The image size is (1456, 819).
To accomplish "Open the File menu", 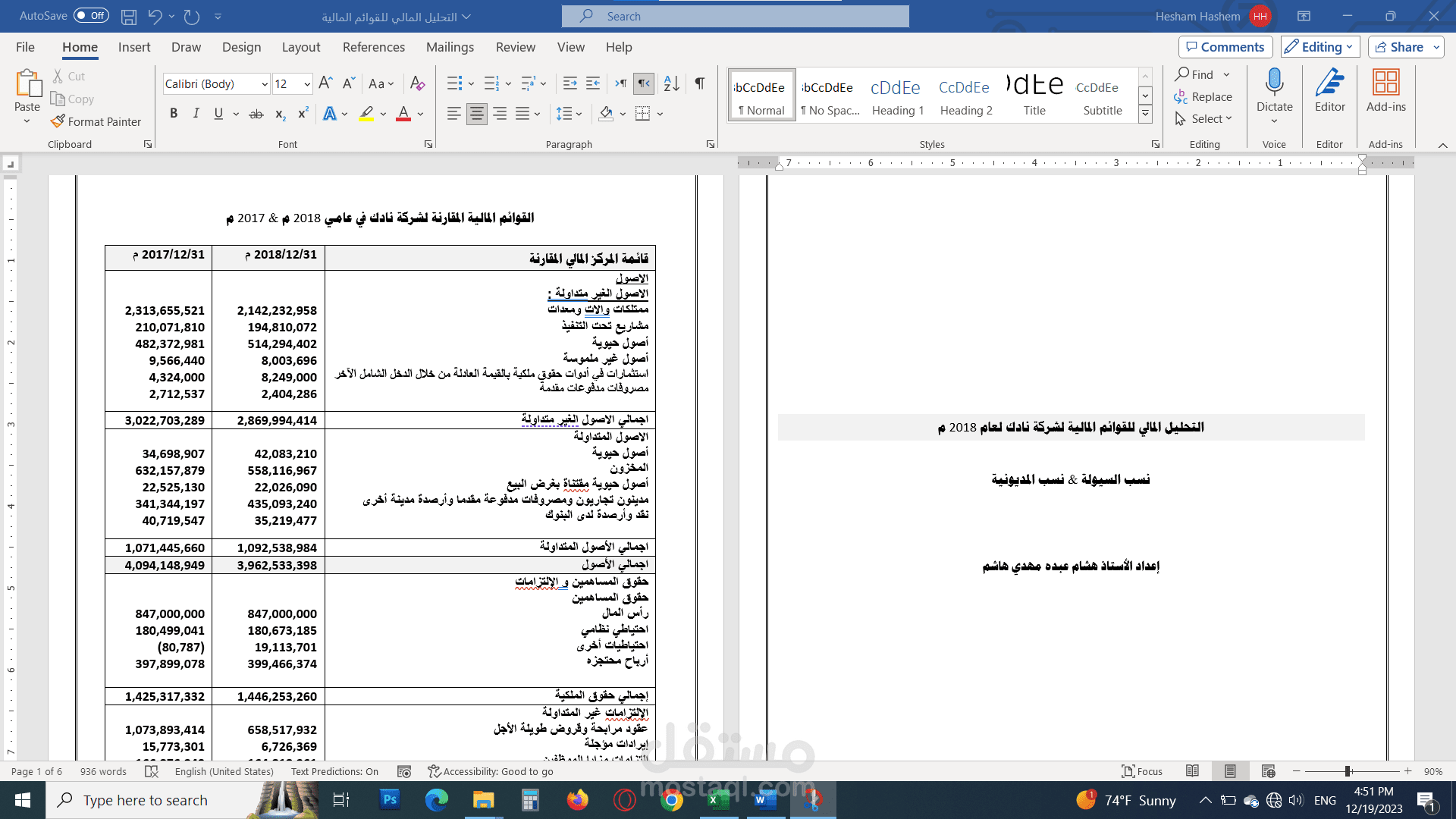I will (25, 47).
